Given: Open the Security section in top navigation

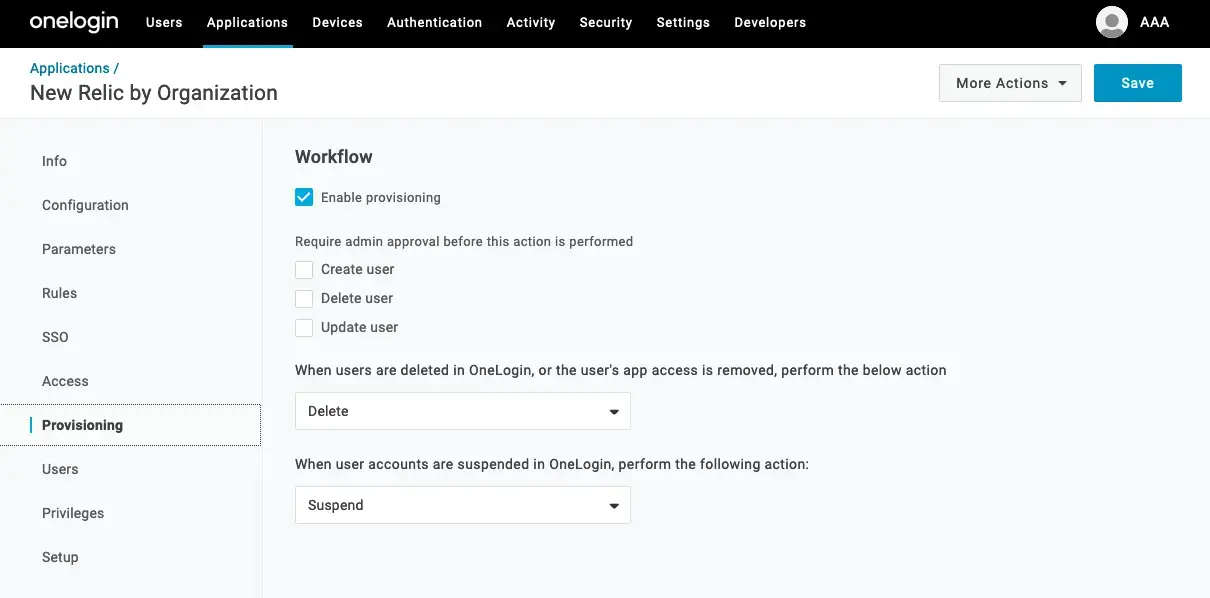Looking at the screenshot, I should point(605,22).
